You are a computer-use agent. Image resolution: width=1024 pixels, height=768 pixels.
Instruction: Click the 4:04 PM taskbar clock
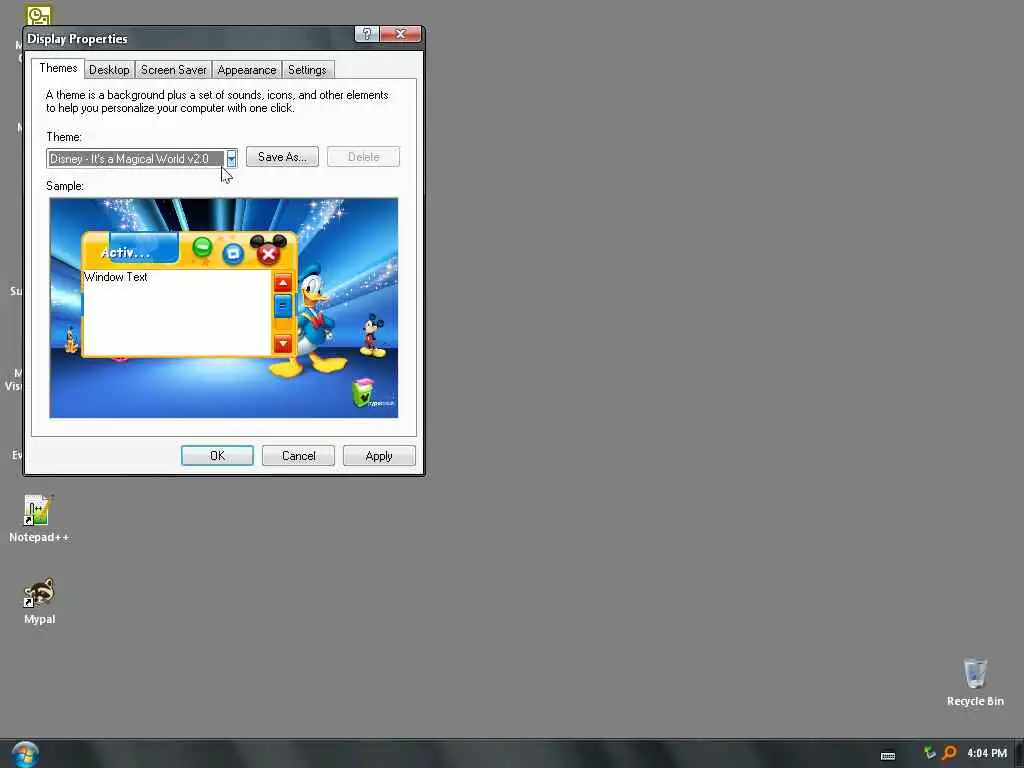click(x=987, y=753)
